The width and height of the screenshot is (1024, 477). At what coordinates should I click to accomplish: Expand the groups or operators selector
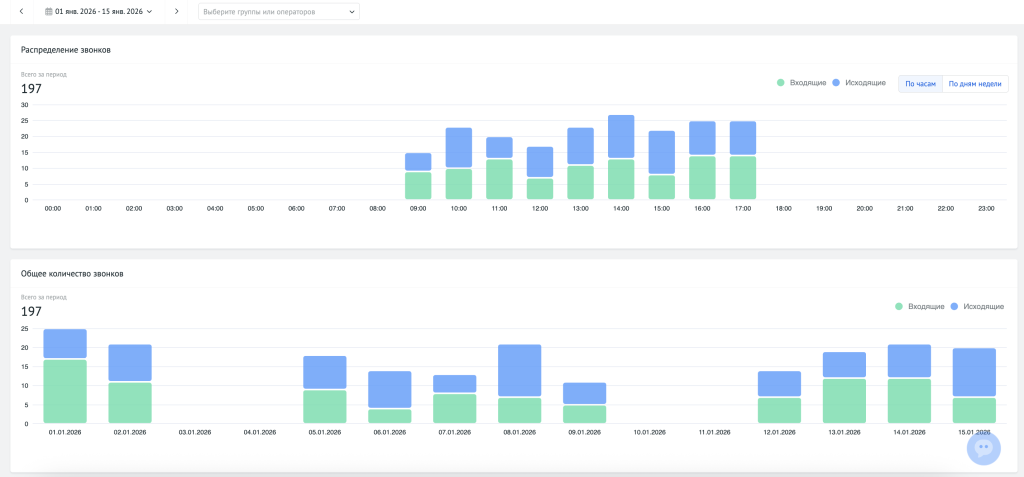[x=279, y=11]
